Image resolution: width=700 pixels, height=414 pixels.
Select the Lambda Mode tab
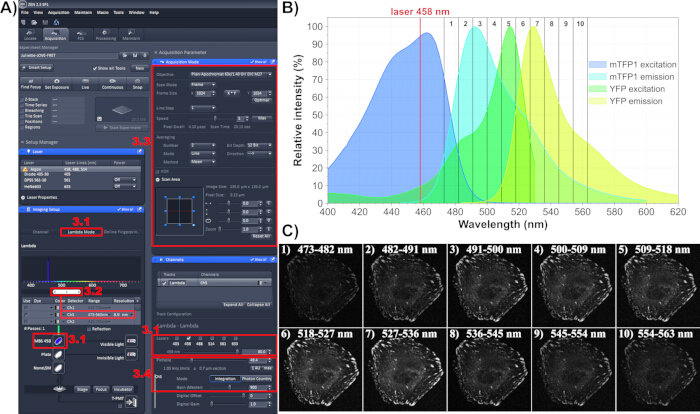pos(81,232)
